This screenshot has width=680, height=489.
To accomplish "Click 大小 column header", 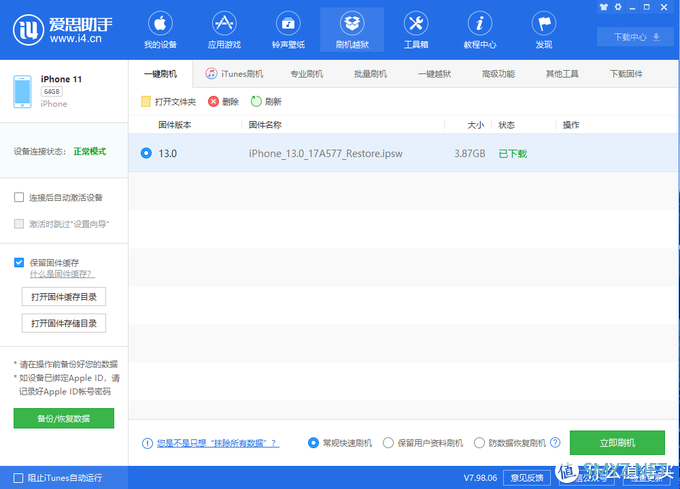I will coord(476,125).
